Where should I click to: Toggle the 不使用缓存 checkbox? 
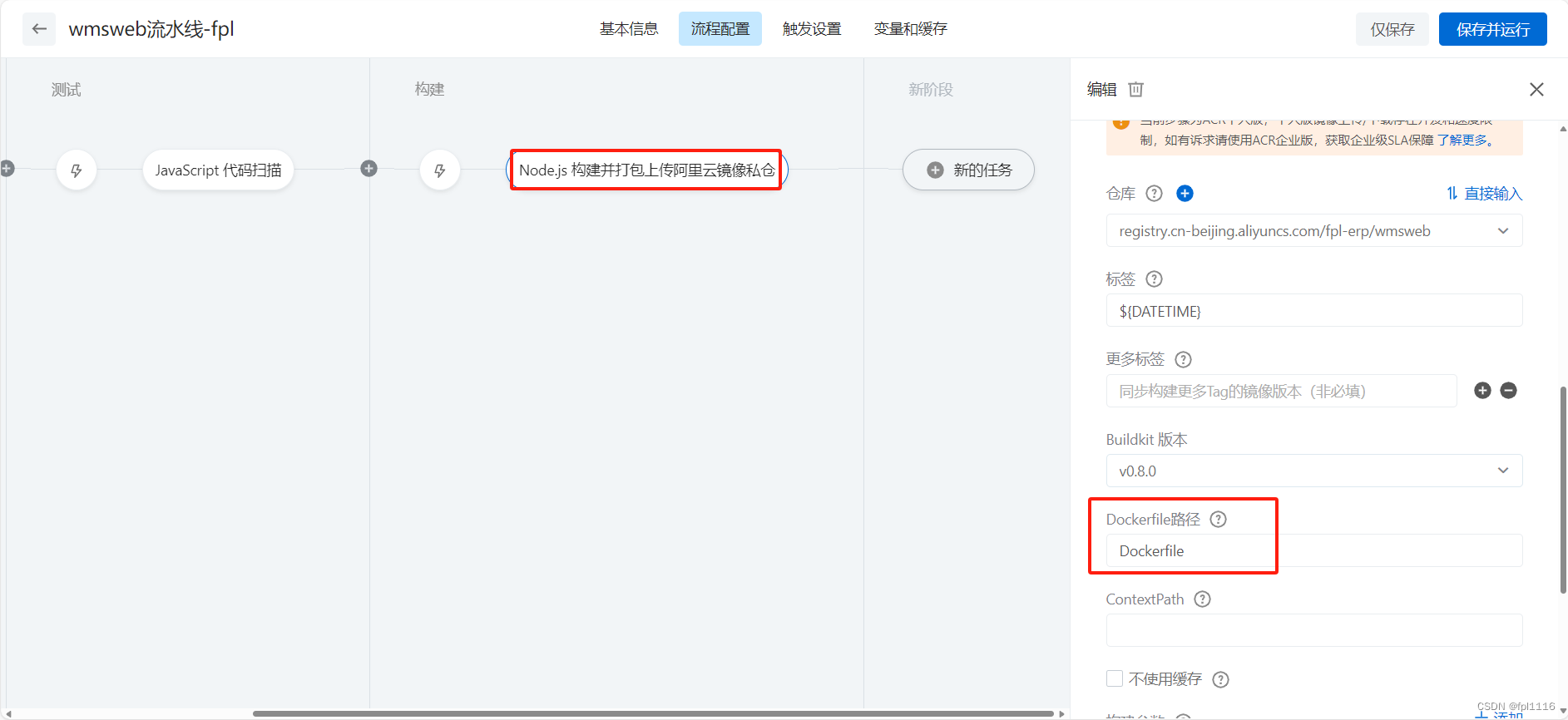(x=1115, y=679)
